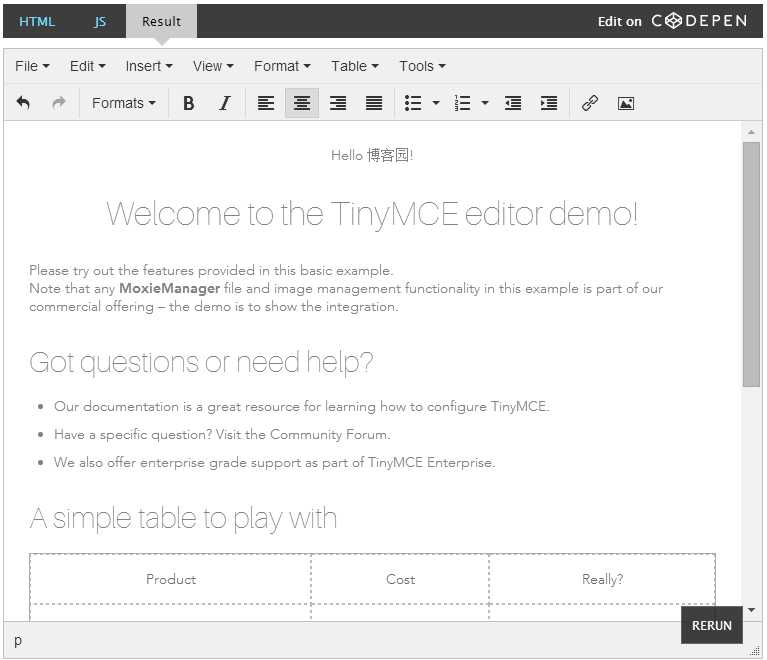767x660 pixels.
Task: Insert a bullet list
Action: point(413,103)
